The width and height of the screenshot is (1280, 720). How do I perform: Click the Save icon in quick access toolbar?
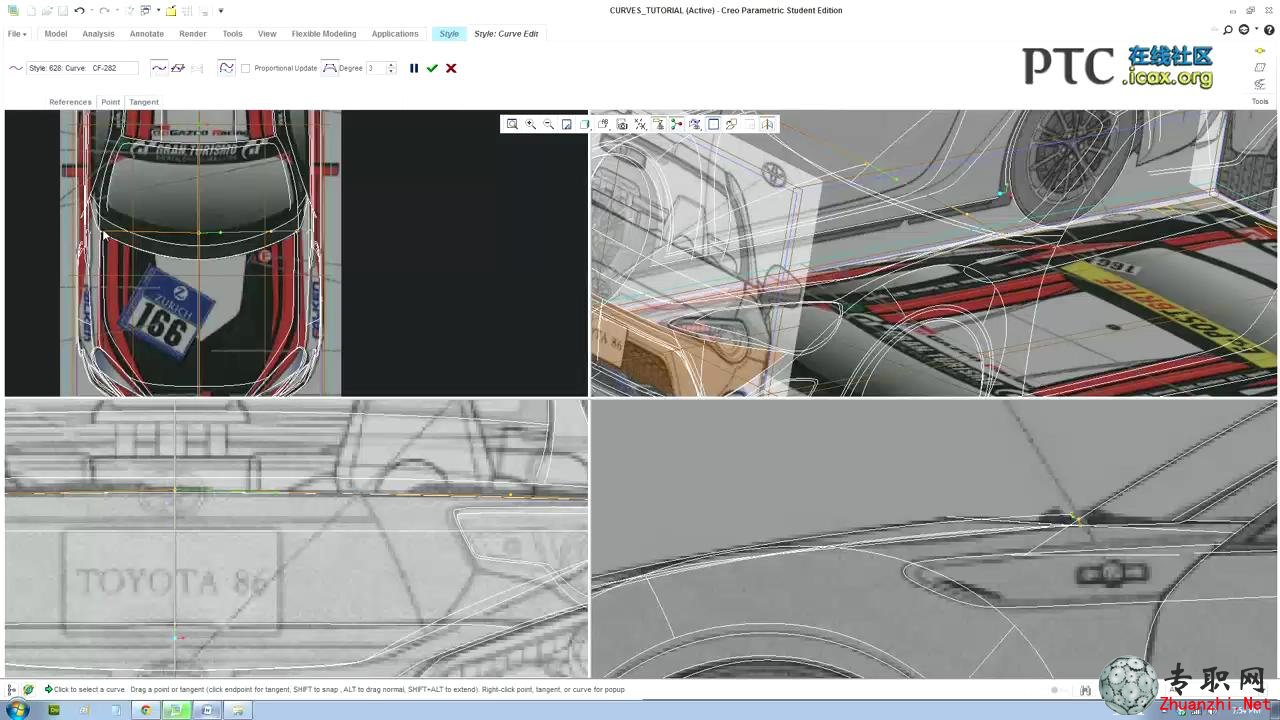pyautogui.click(x=62, y=11)
